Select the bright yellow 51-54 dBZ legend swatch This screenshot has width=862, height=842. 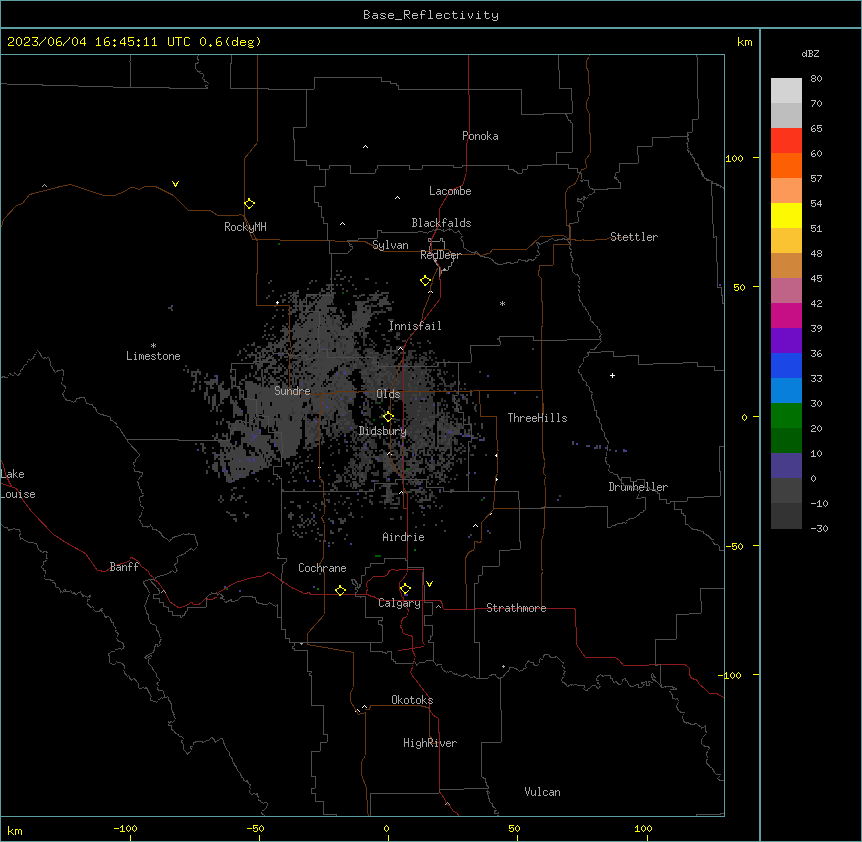786,216
